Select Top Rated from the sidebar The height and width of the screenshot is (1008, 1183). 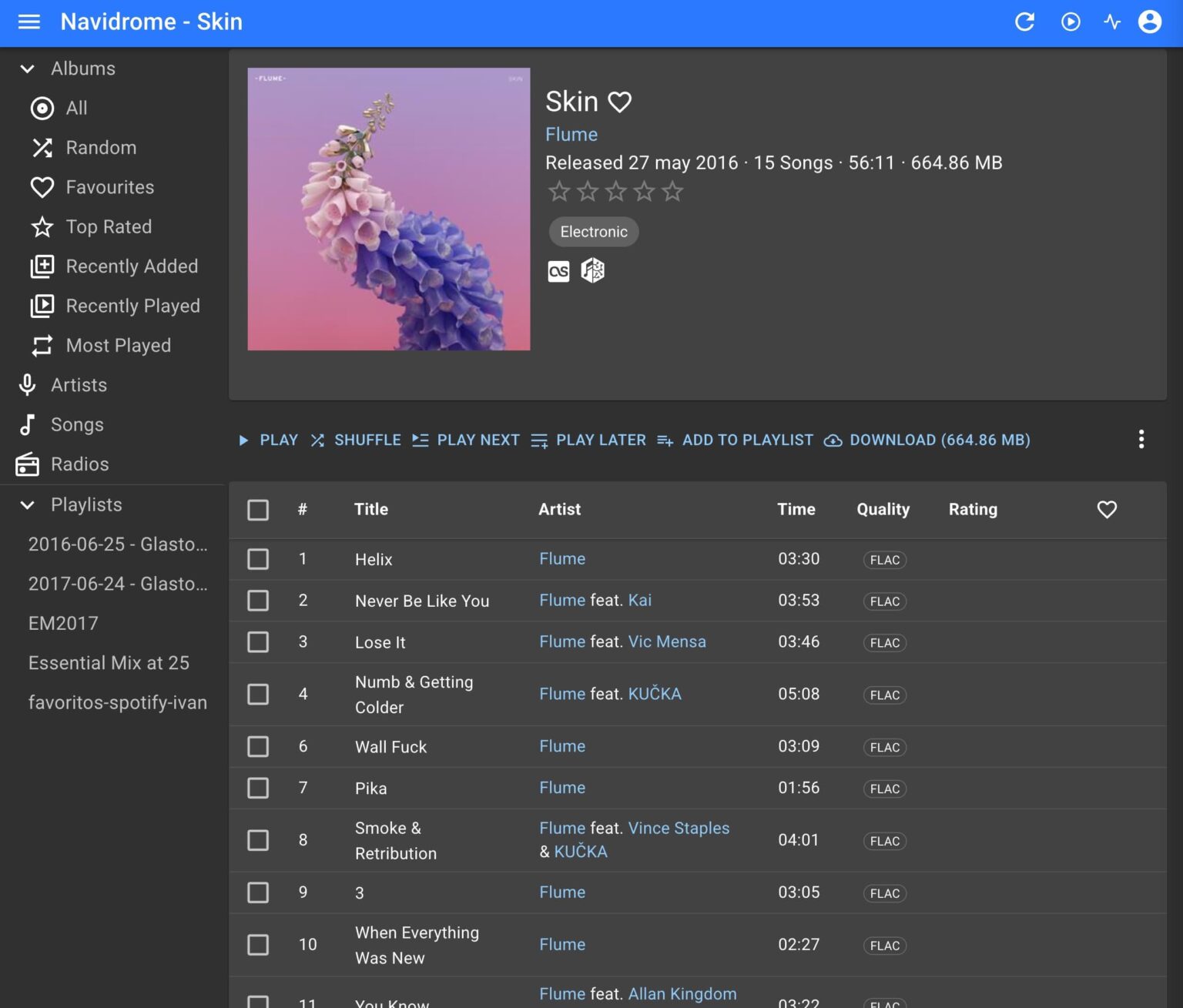109,226
